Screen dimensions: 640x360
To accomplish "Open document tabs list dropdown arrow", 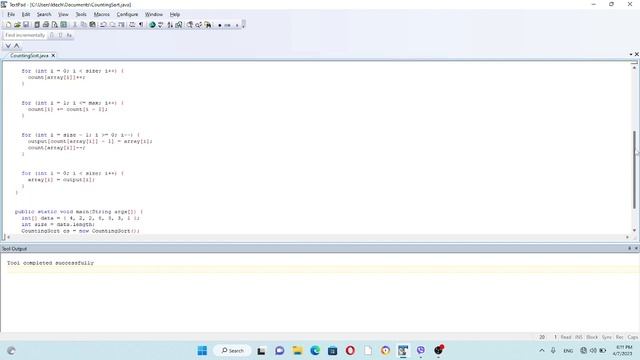I will click(x=631, y=54).
